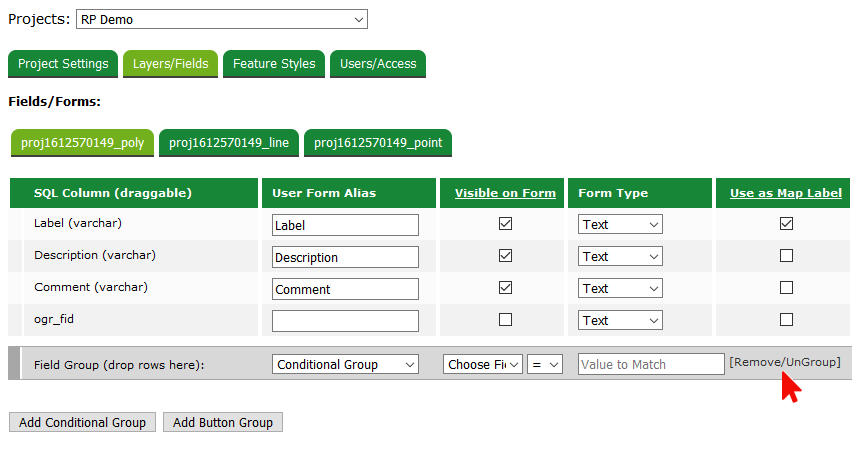
Task: Open the Feature Styles tab
Action: [x=274, y=64]
